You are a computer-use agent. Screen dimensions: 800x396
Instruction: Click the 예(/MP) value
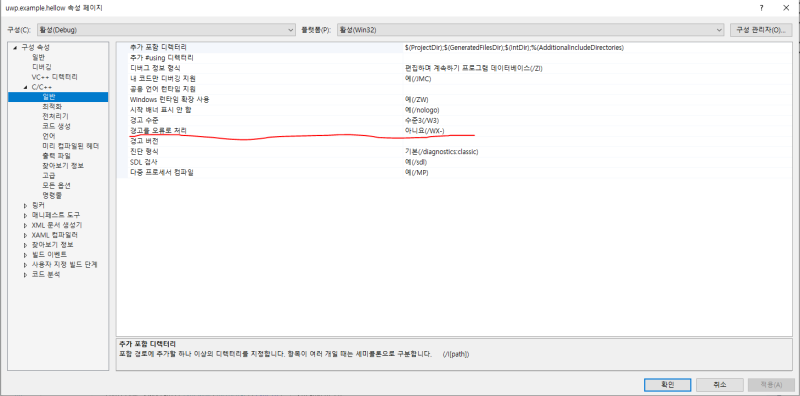[416, 173]
